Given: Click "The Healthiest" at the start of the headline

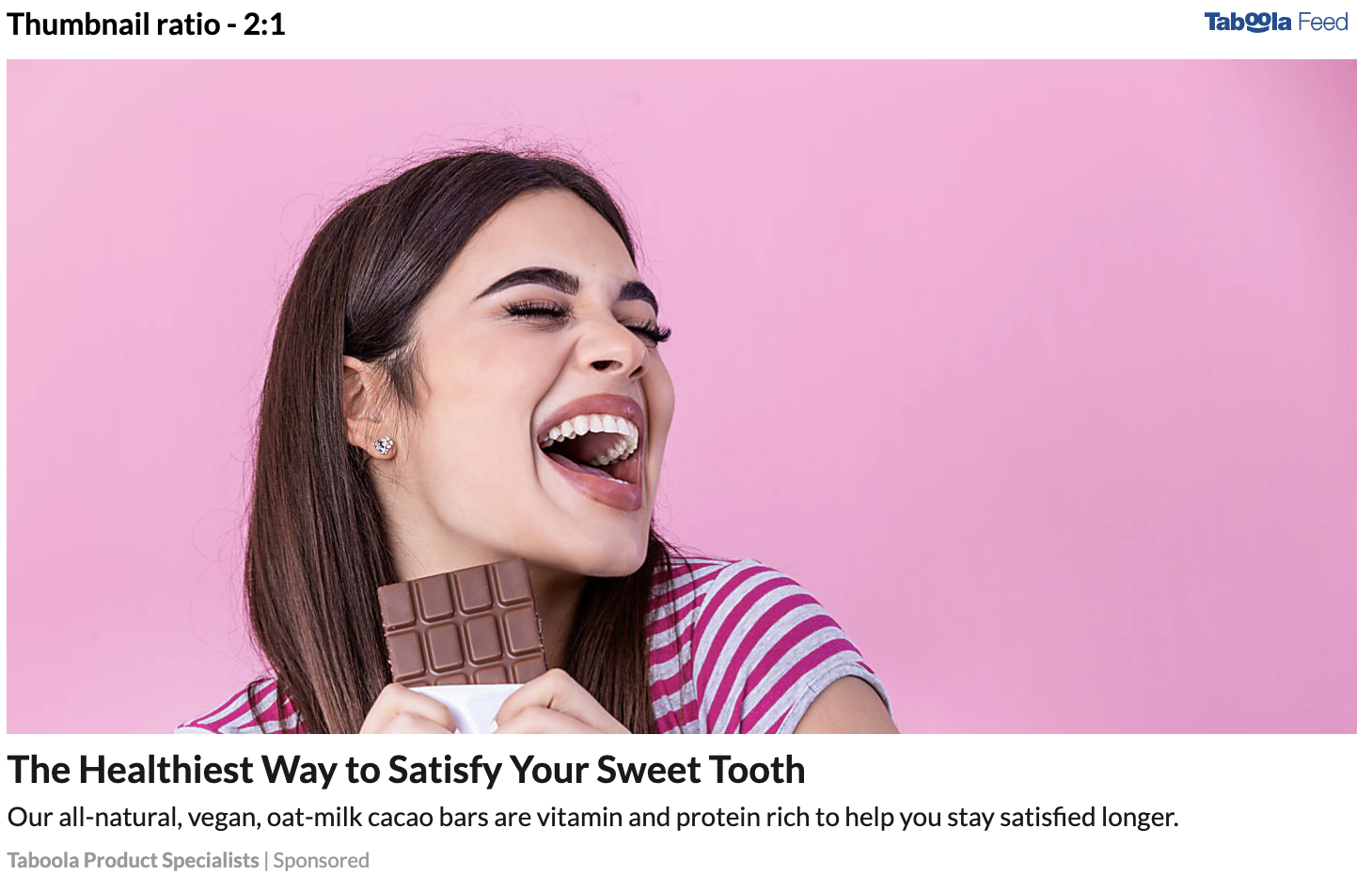Looking at the screenshot, I should click(131, 770).
